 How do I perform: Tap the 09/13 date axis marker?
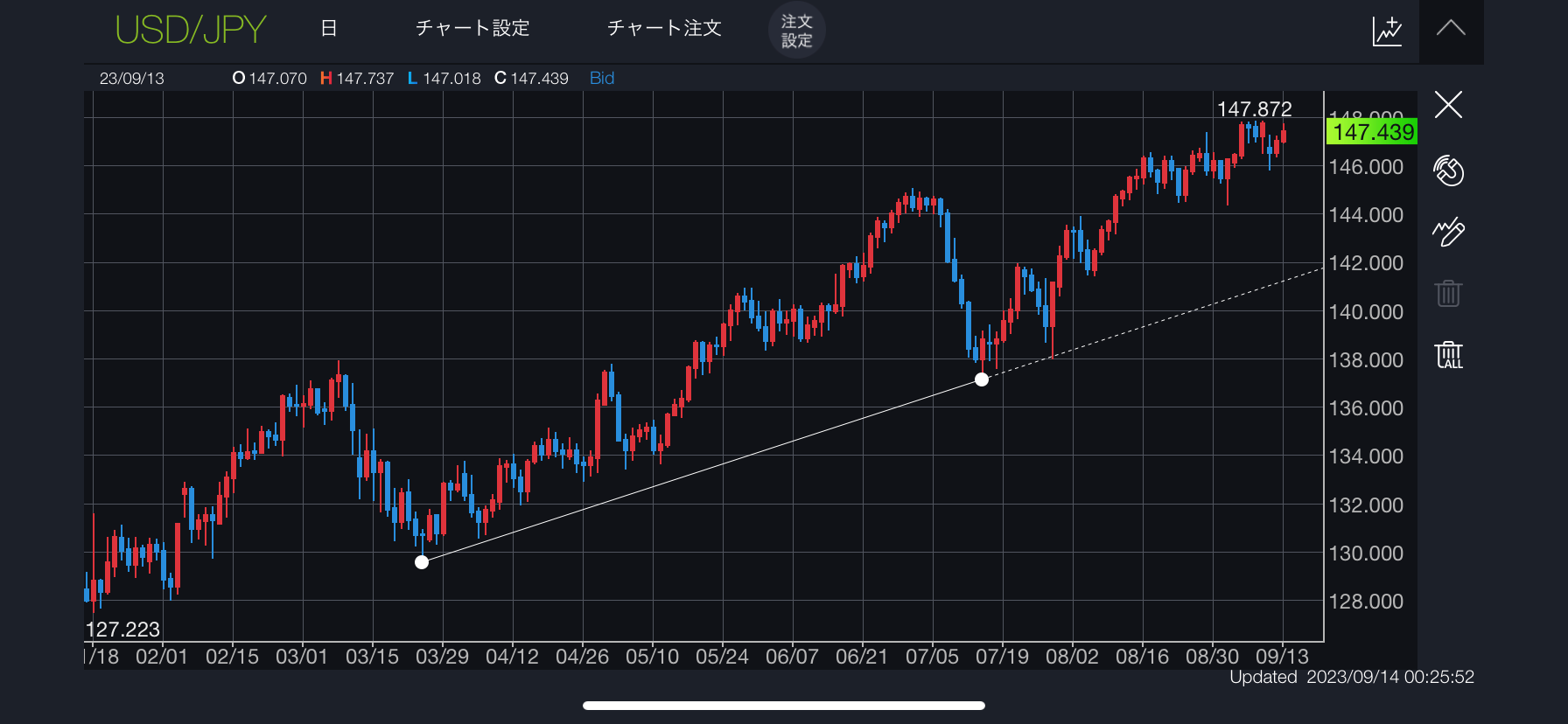1282,657
